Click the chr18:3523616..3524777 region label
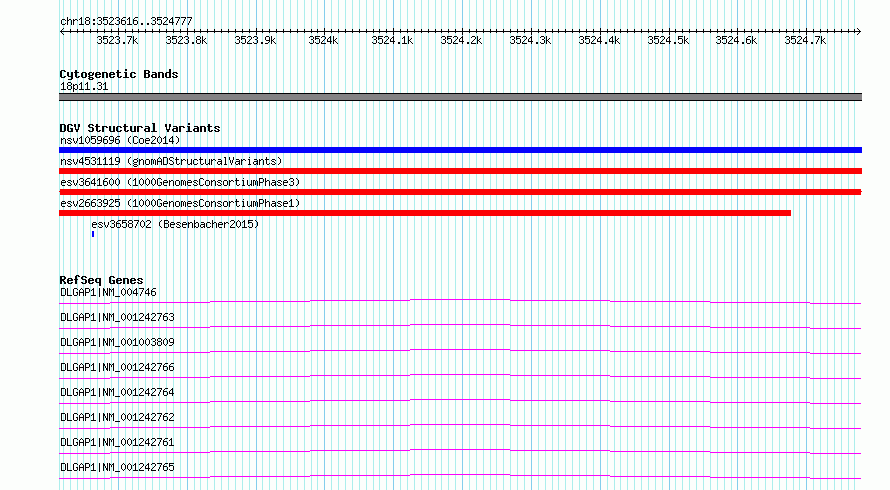Screen dimensions: 890x490 127,21
